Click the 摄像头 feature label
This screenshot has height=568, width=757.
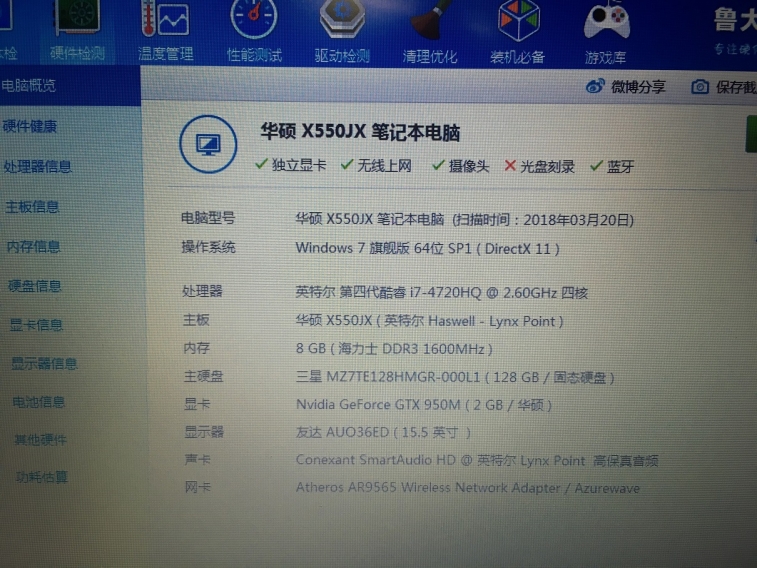click(x=469, y=166)
